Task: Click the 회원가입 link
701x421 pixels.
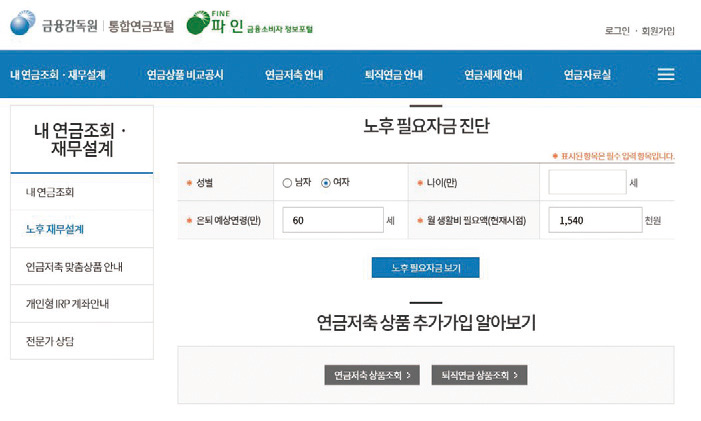Action: (657, 31)
